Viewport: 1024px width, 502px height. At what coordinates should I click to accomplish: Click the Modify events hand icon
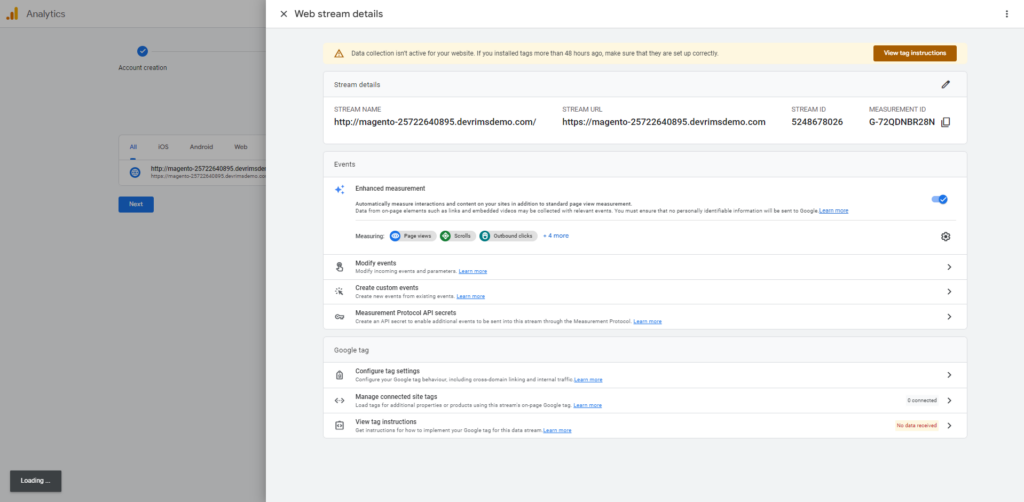coord(339,267)
